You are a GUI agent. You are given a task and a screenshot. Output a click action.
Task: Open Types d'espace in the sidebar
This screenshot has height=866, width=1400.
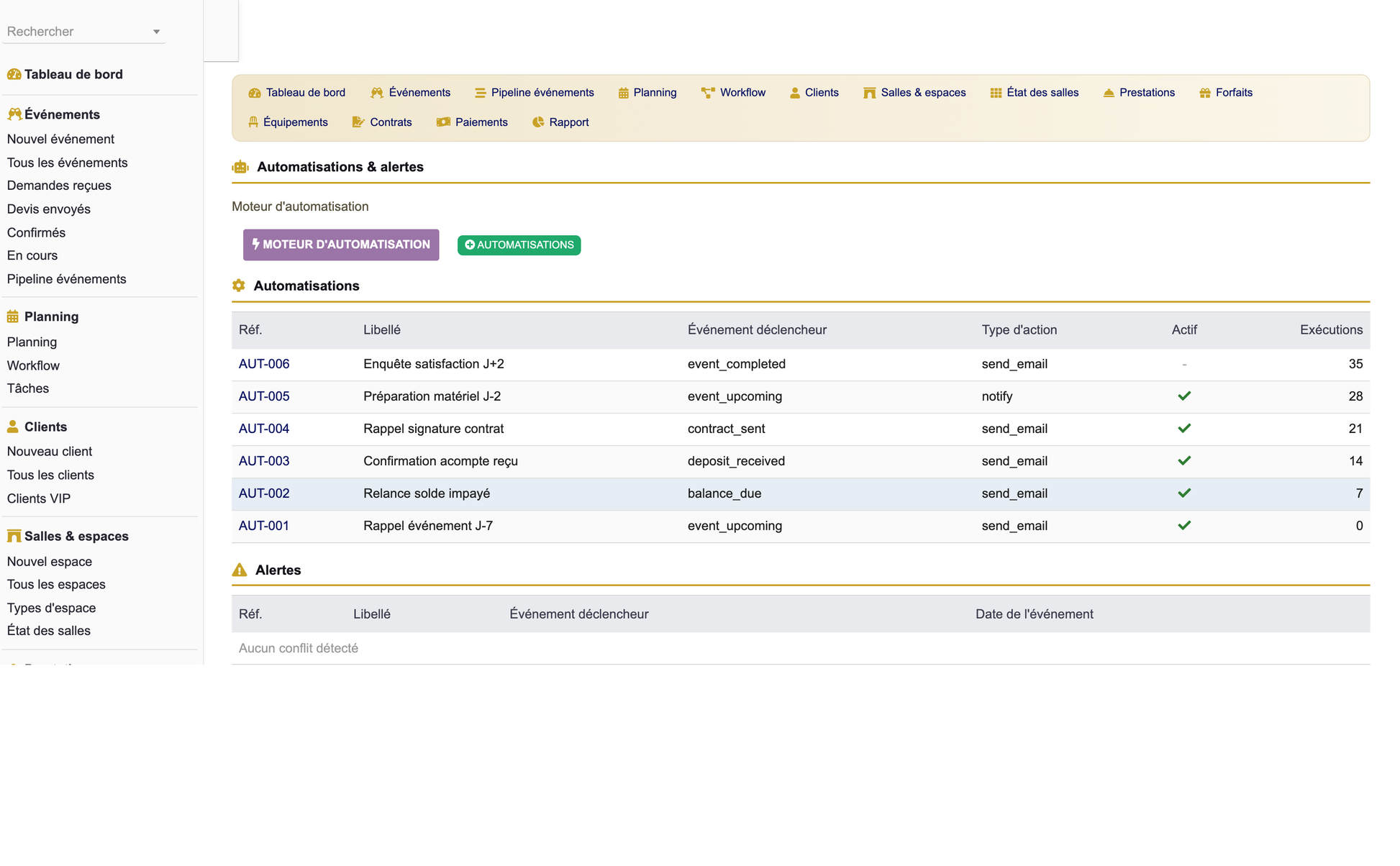[x=51, y=608]
